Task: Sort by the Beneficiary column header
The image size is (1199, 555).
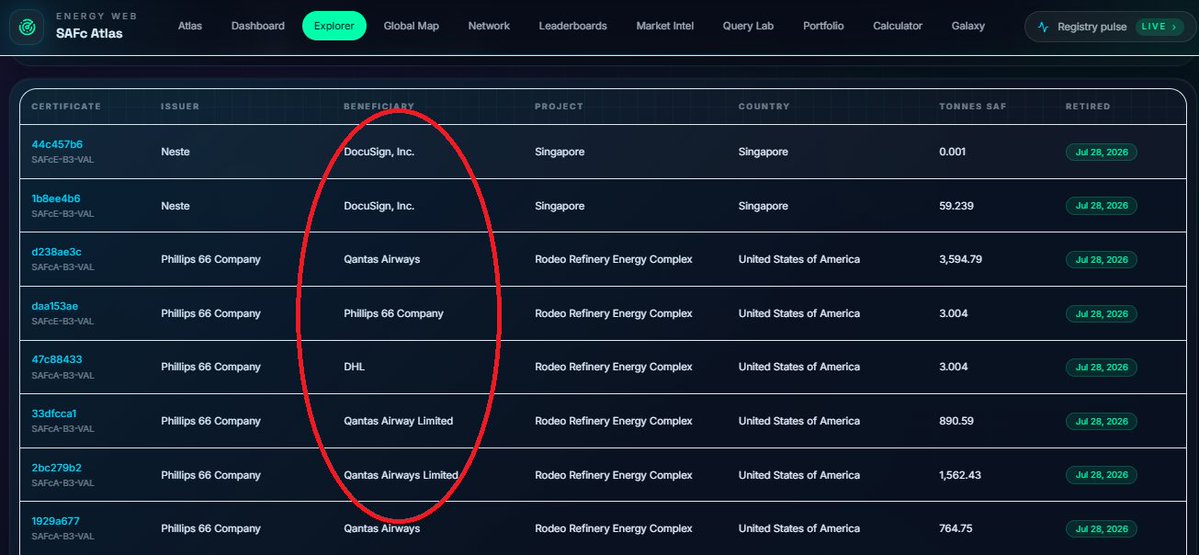Action: tap(379, 106)
